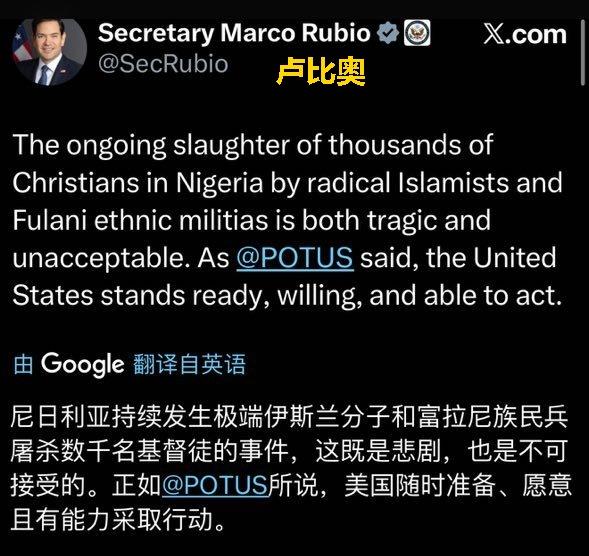This screenshot has width=589, height=556.
Task: Click the 由 character before Google
Action: tap(23, 364)
